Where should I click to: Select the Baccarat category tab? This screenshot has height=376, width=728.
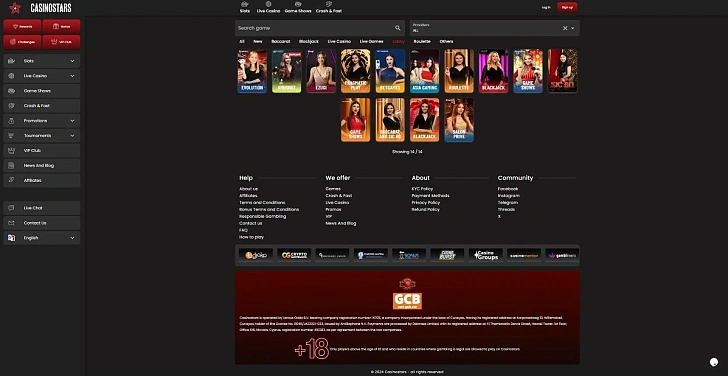click(280, 41)
